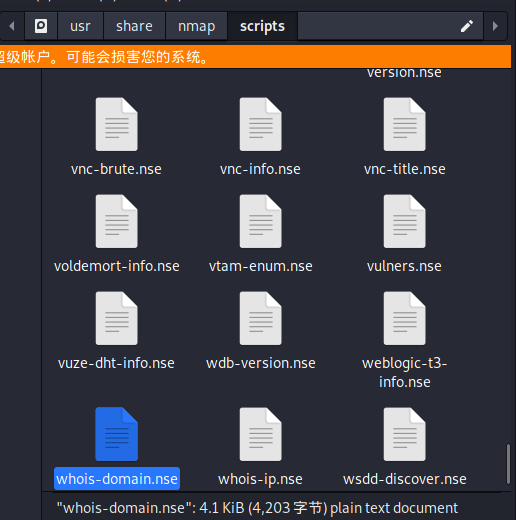516x520 pixels.
Task: Click the root disk icon in path bar
Action: pyautogui.click(x=41, y=26)
